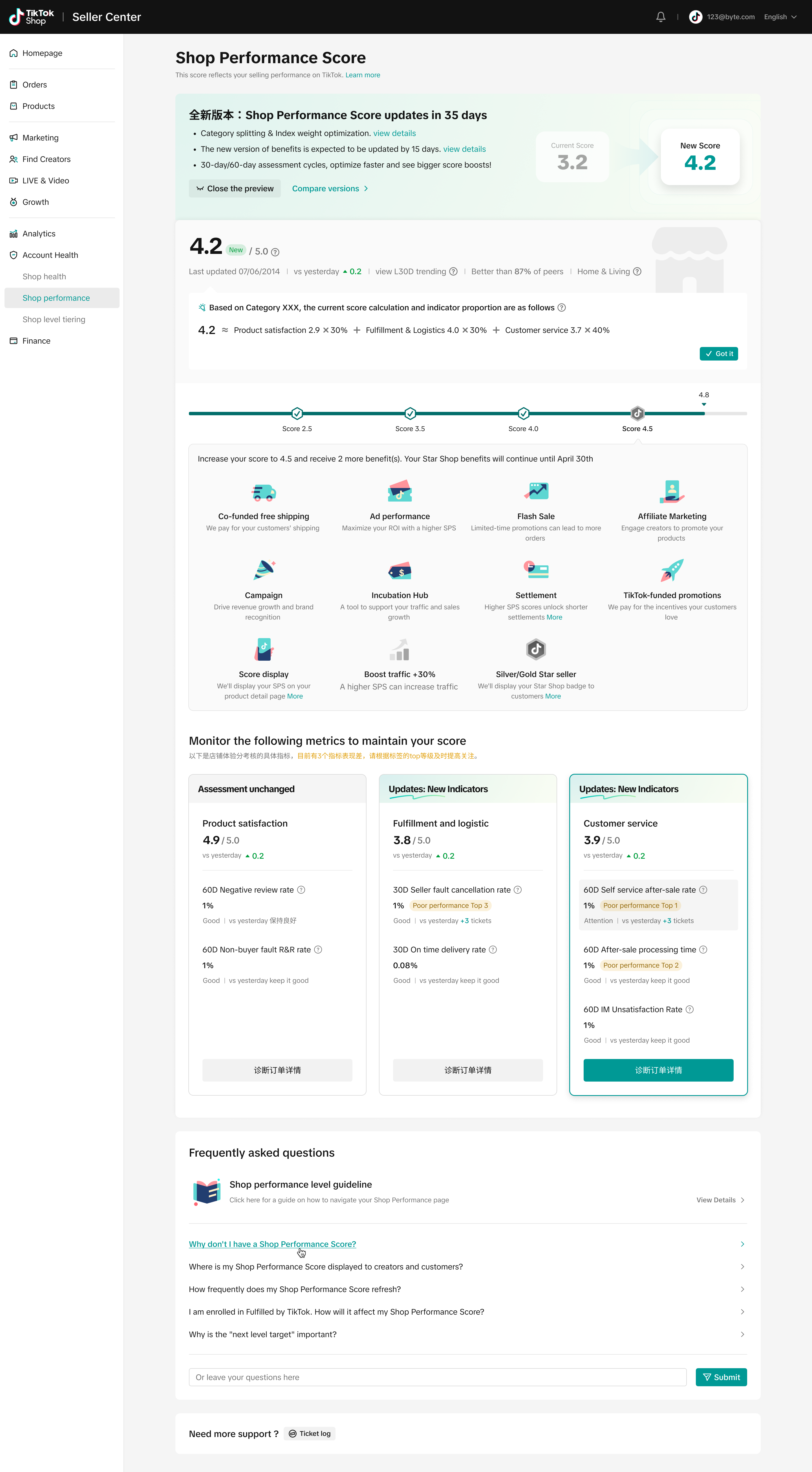Click the Got it confirmation button

tap(718, 354)
